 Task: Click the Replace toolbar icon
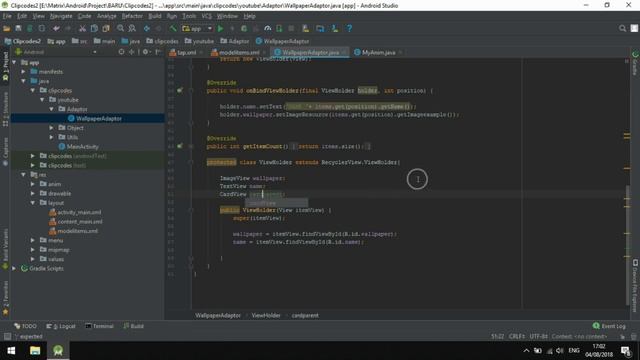(x=132, y=29)
